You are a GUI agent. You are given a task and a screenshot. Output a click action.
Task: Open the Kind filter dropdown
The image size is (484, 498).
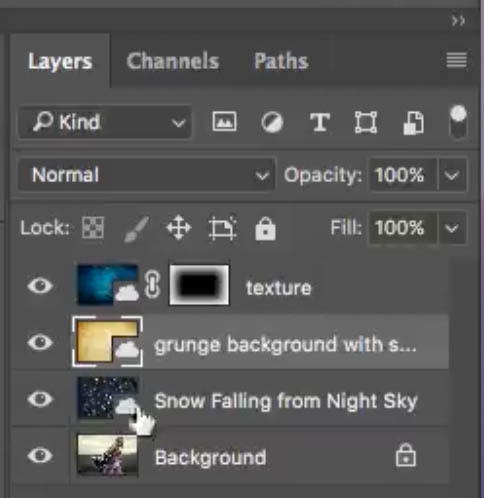(105, 122)
